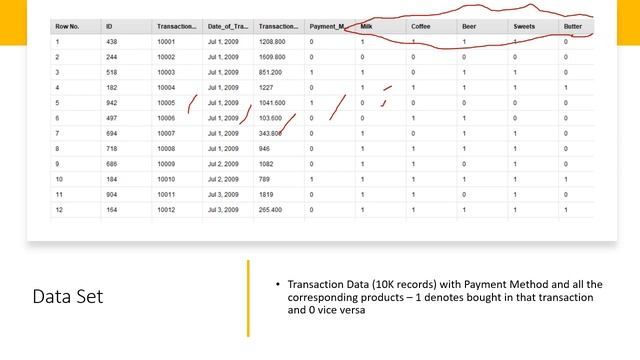Click ID cell '182'
The image size is (640, 360).
111,88
